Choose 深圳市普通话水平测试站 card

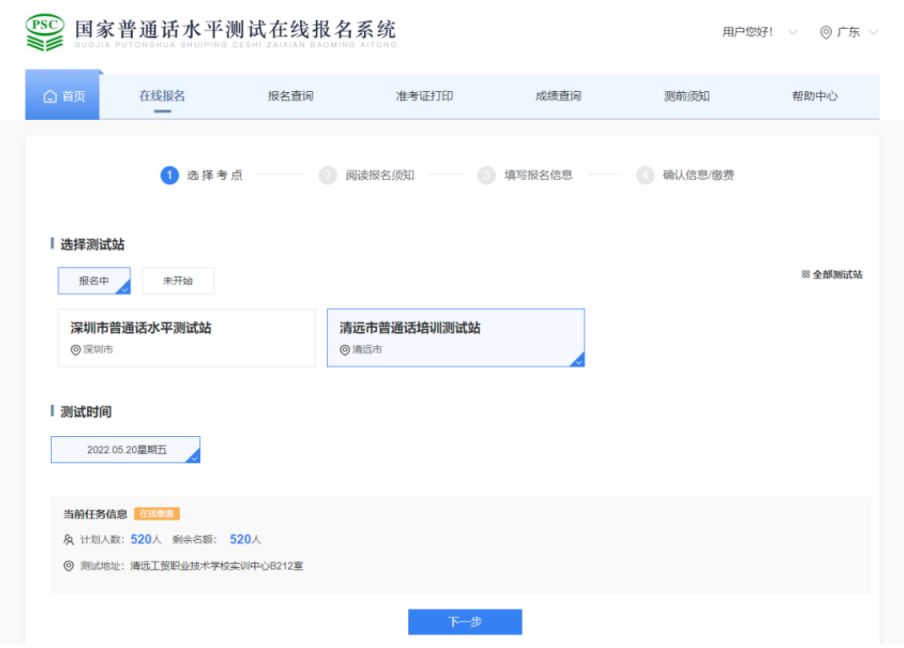coord(187,338)
